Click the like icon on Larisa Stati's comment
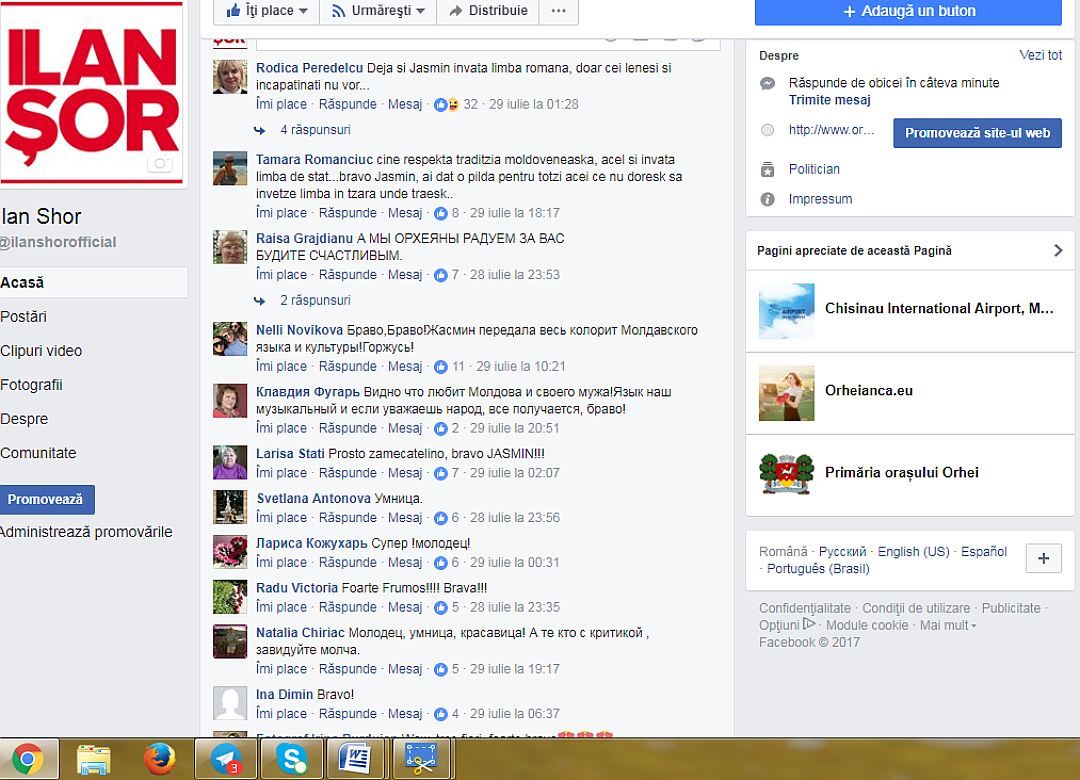1080x780 pixels. 441,473
